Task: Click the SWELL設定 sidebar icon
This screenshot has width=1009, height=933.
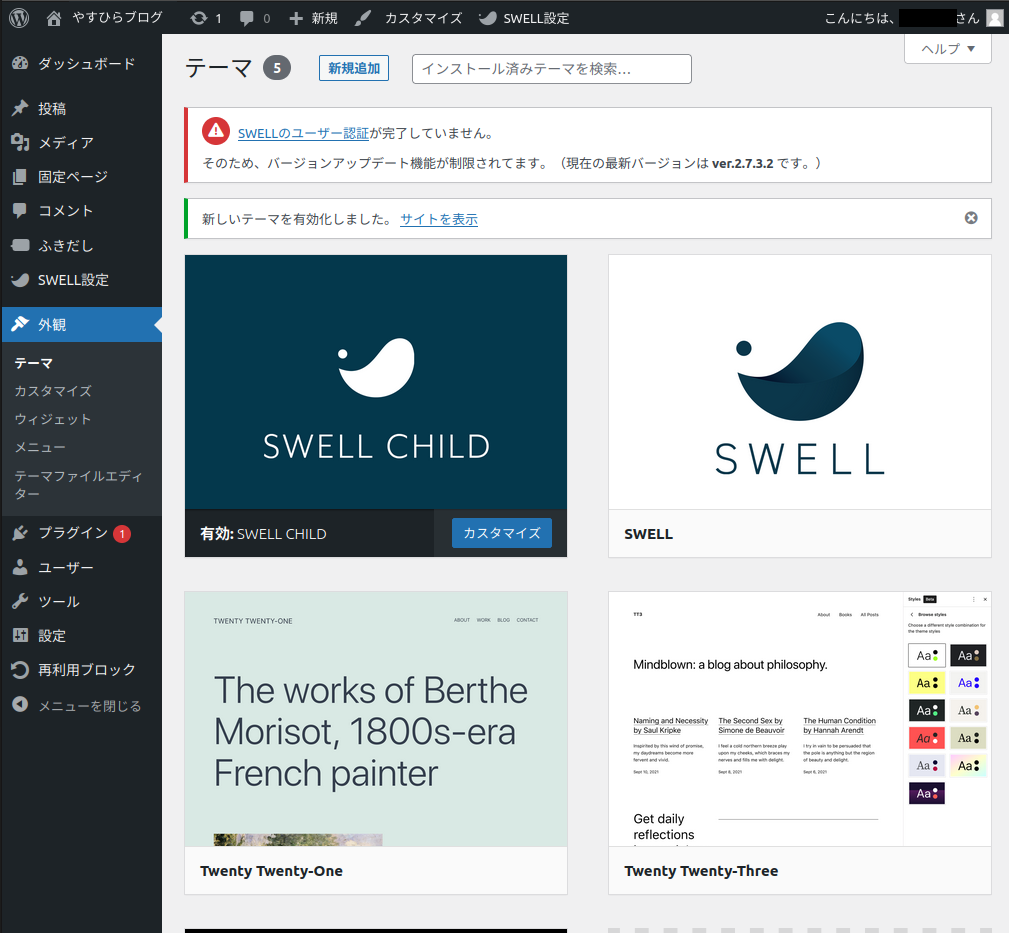Action: coord(21,279)
